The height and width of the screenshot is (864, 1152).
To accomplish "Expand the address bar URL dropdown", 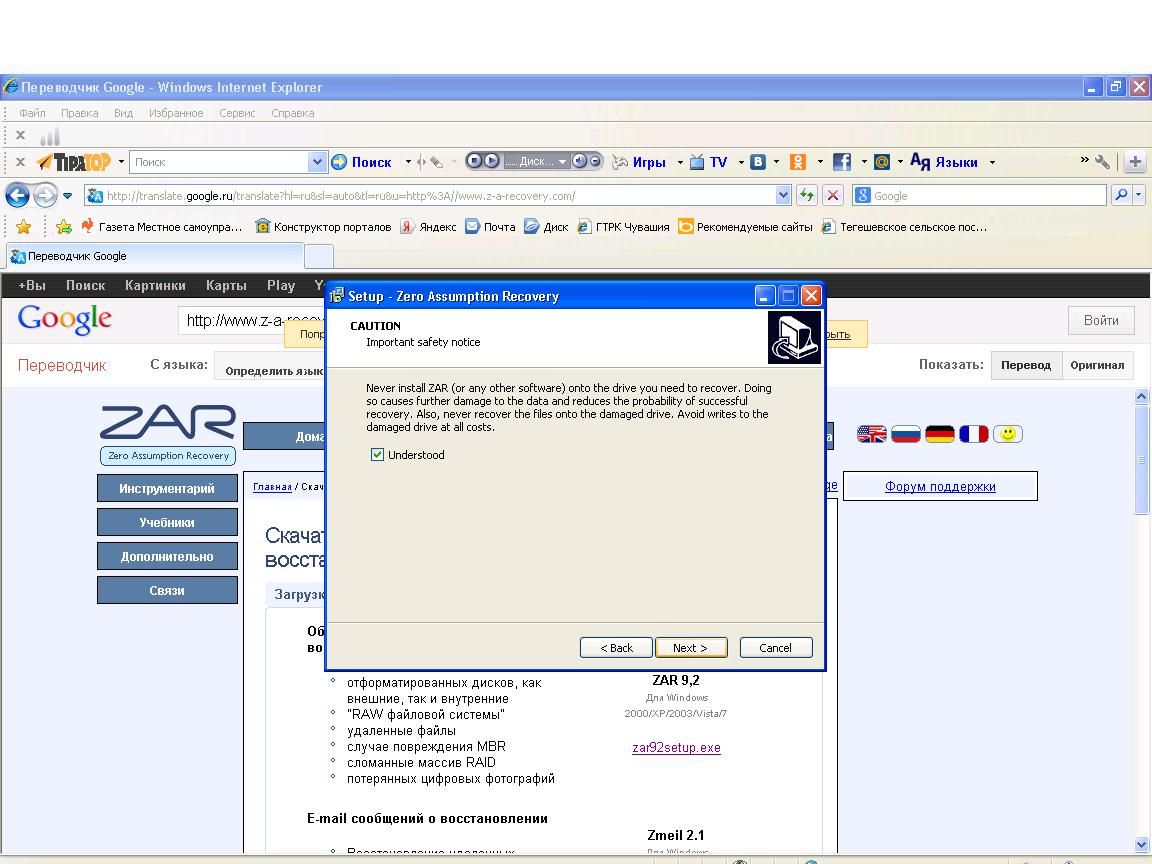I will [783, 195].
